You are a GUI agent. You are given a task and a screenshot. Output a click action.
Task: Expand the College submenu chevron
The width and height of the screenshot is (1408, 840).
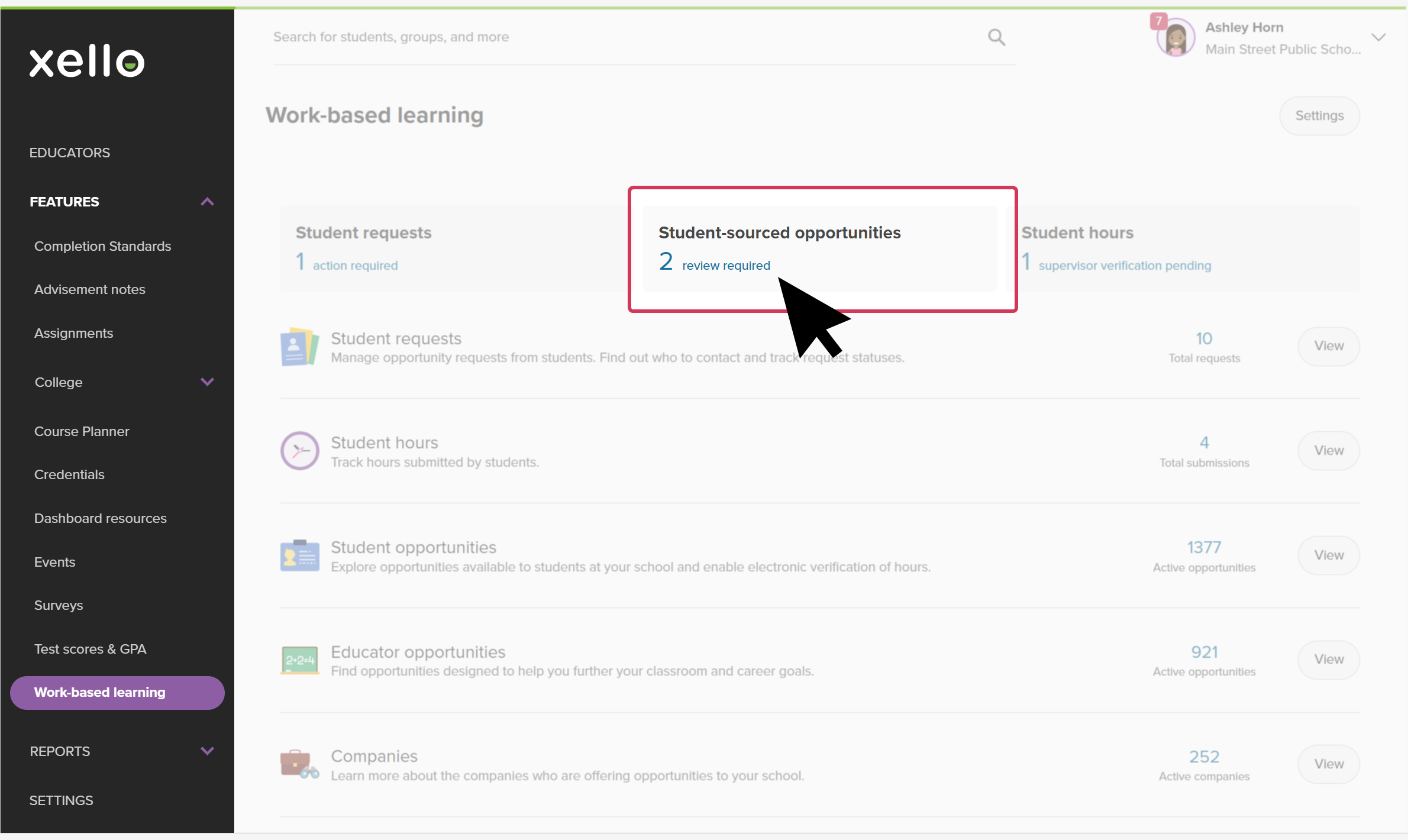207,382
